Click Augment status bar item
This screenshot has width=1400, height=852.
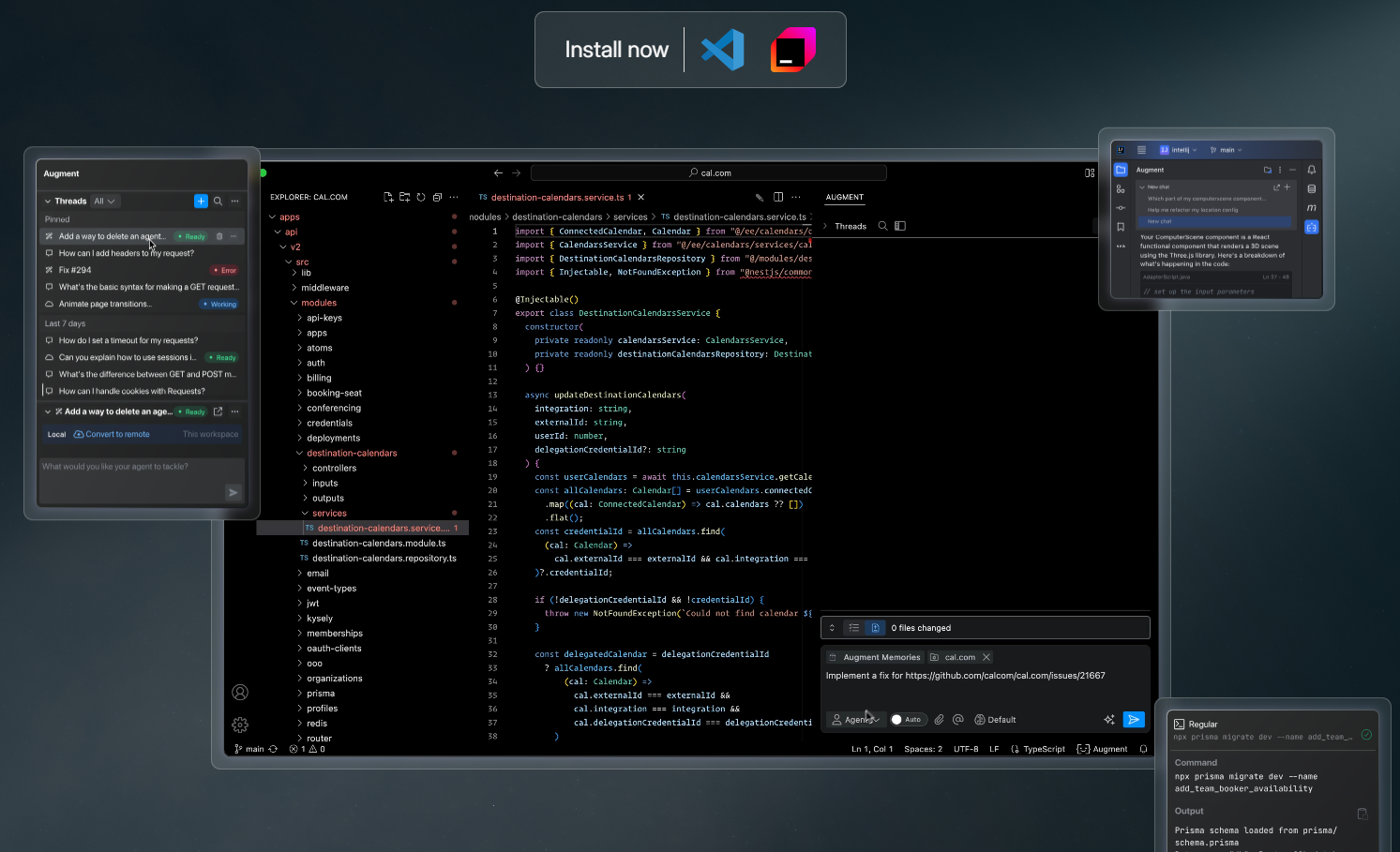1103,749
